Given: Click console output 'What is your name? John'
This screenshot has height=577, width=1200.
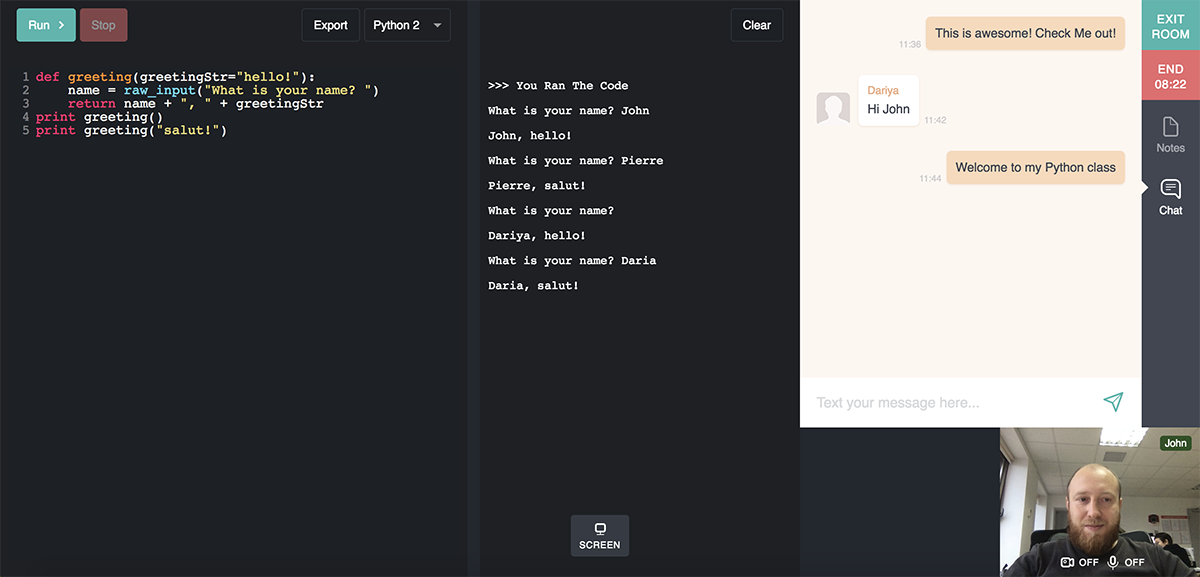Looking at the screenshot, I should (568, 111).
